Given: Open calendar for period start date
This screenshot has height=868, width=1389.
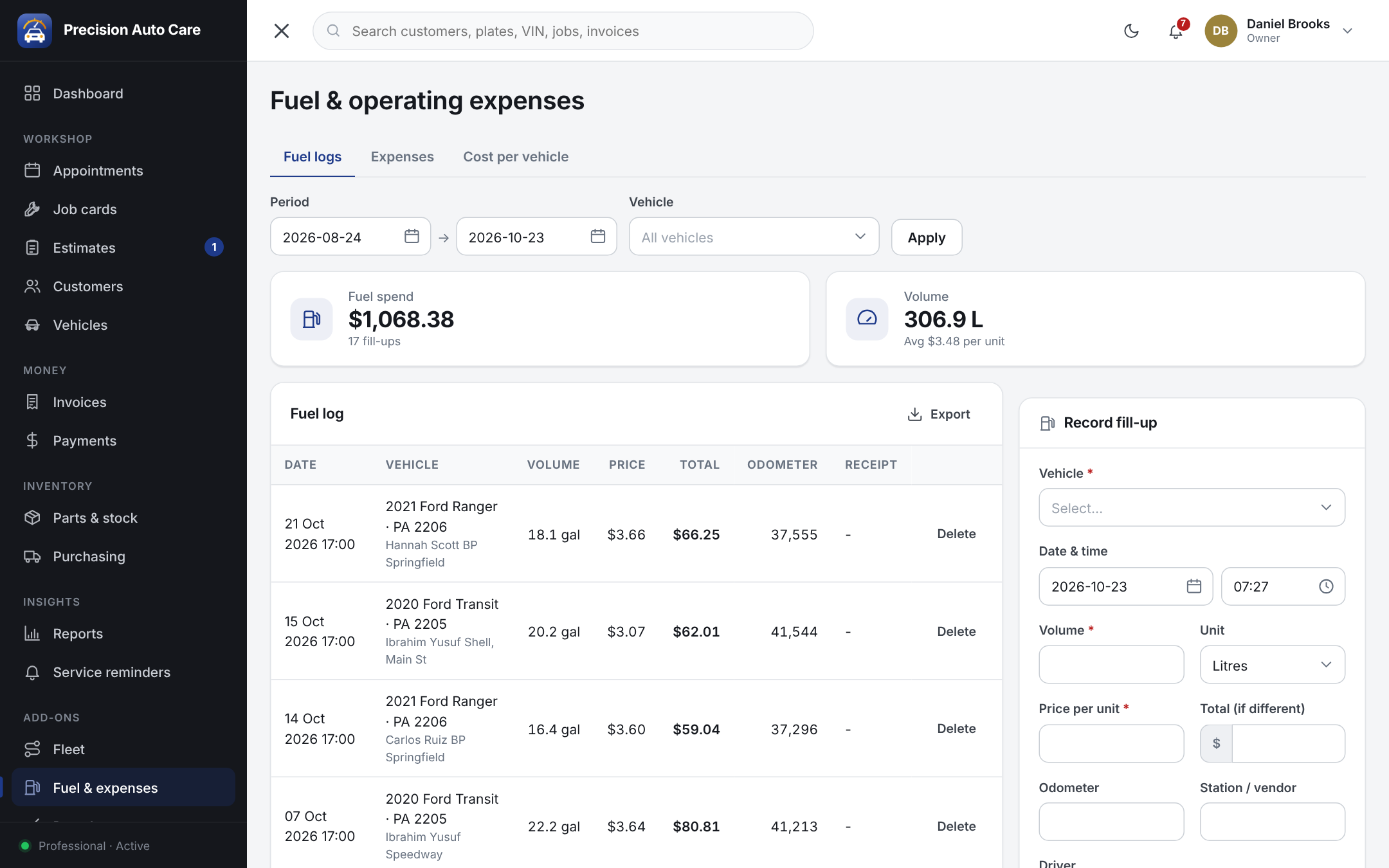Looking at the screenshot, I should [x=412, y=237].
